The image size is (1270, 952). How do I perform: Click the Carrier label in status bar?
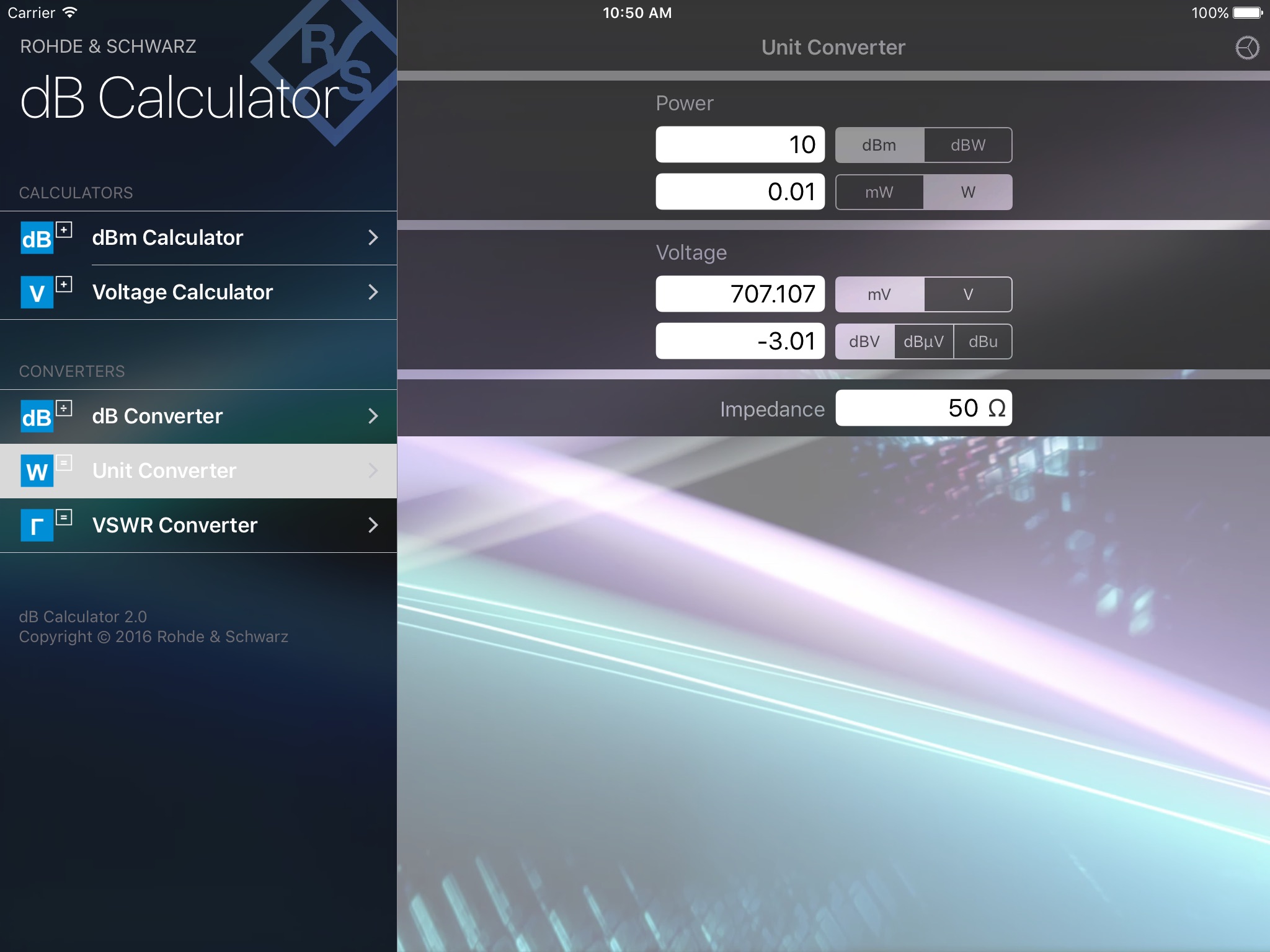point(31,13)
